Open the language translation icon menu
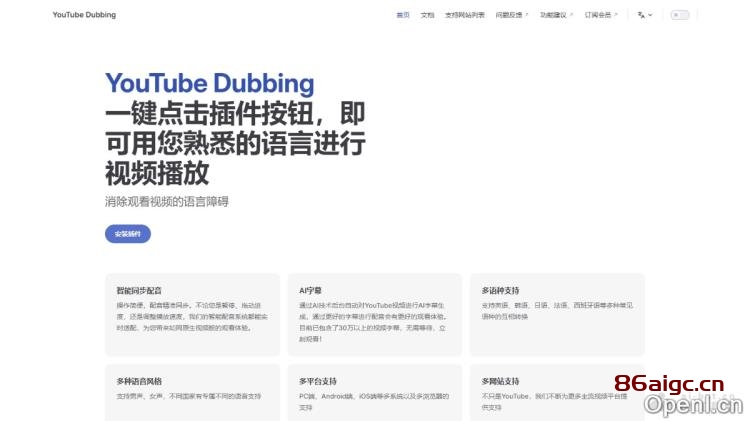 641,15
